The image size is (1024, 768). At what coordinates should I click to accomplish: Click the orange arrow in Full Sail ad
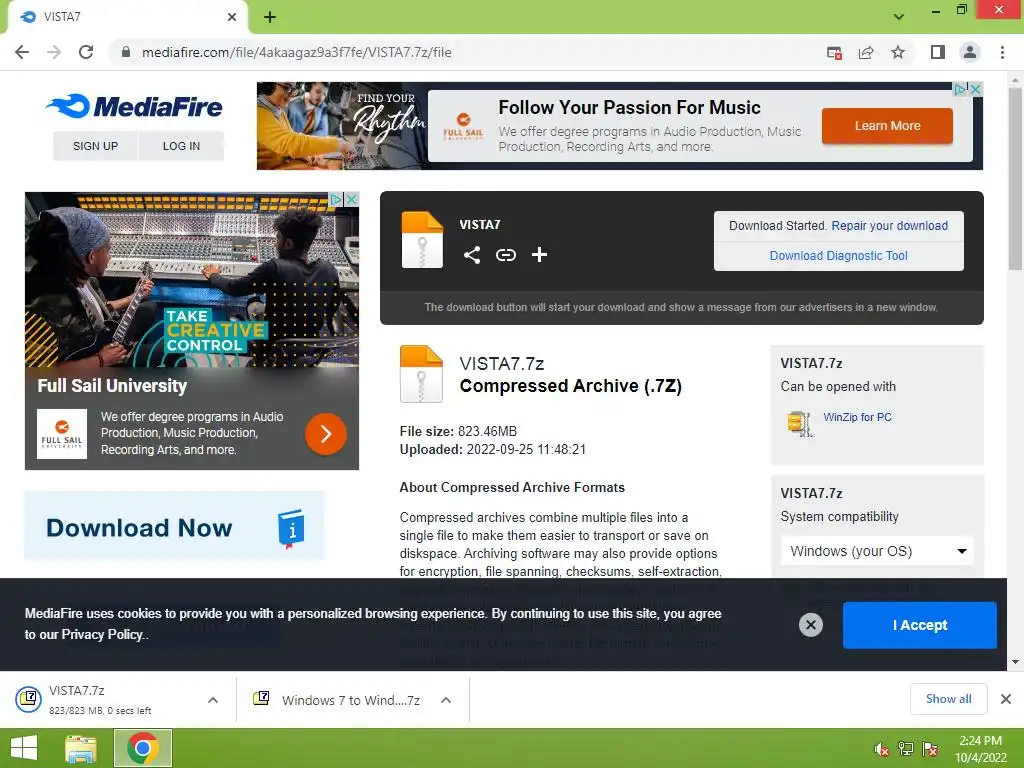[326, 434]
